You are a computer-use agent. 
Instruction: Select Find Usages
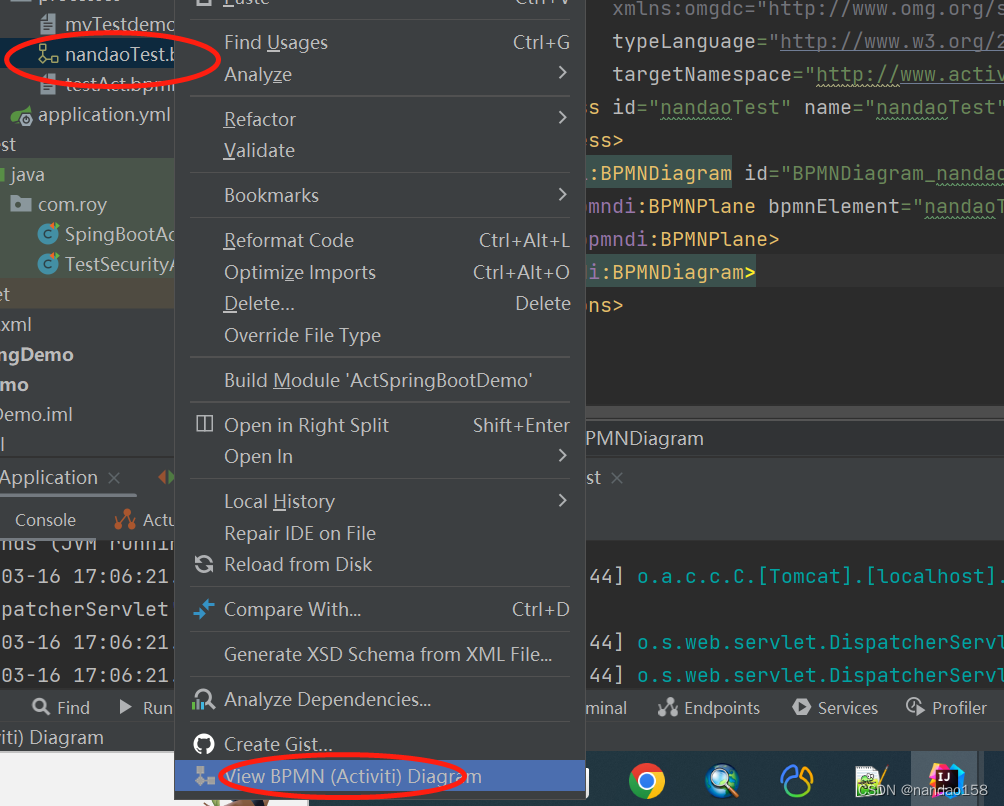coord(380,42)
